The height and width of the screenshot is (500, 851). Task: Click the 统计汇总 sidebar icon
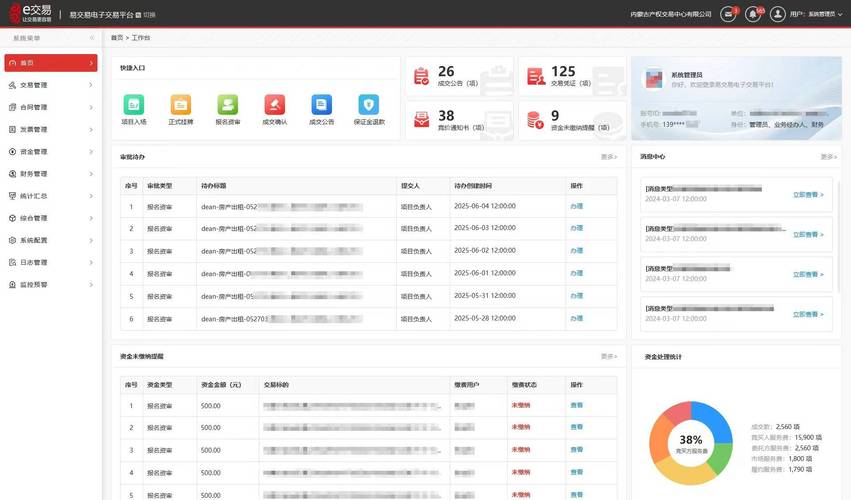[12, 196]
